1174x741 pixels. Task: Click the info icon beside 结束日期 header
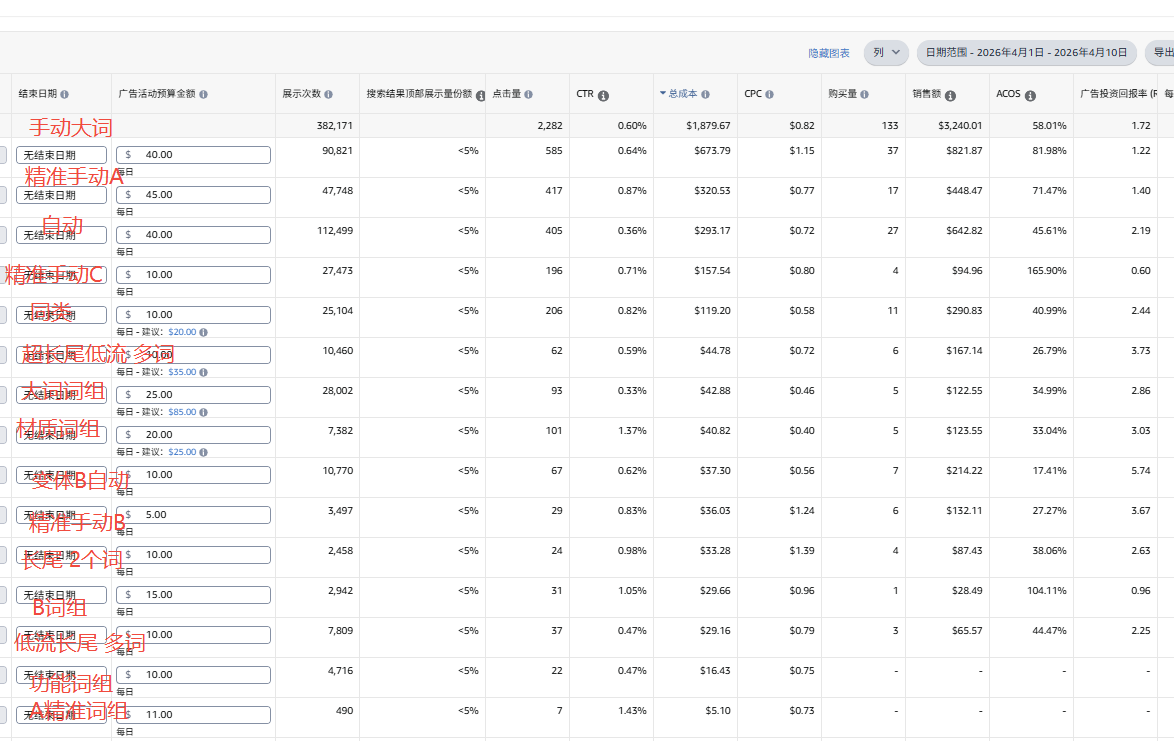(65, 94)
